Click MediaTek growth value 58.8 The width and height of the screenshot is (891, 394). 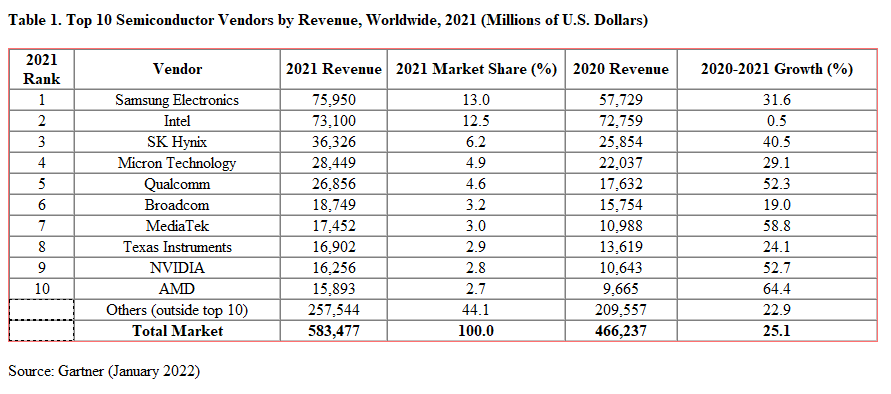[x=777, y=226]
